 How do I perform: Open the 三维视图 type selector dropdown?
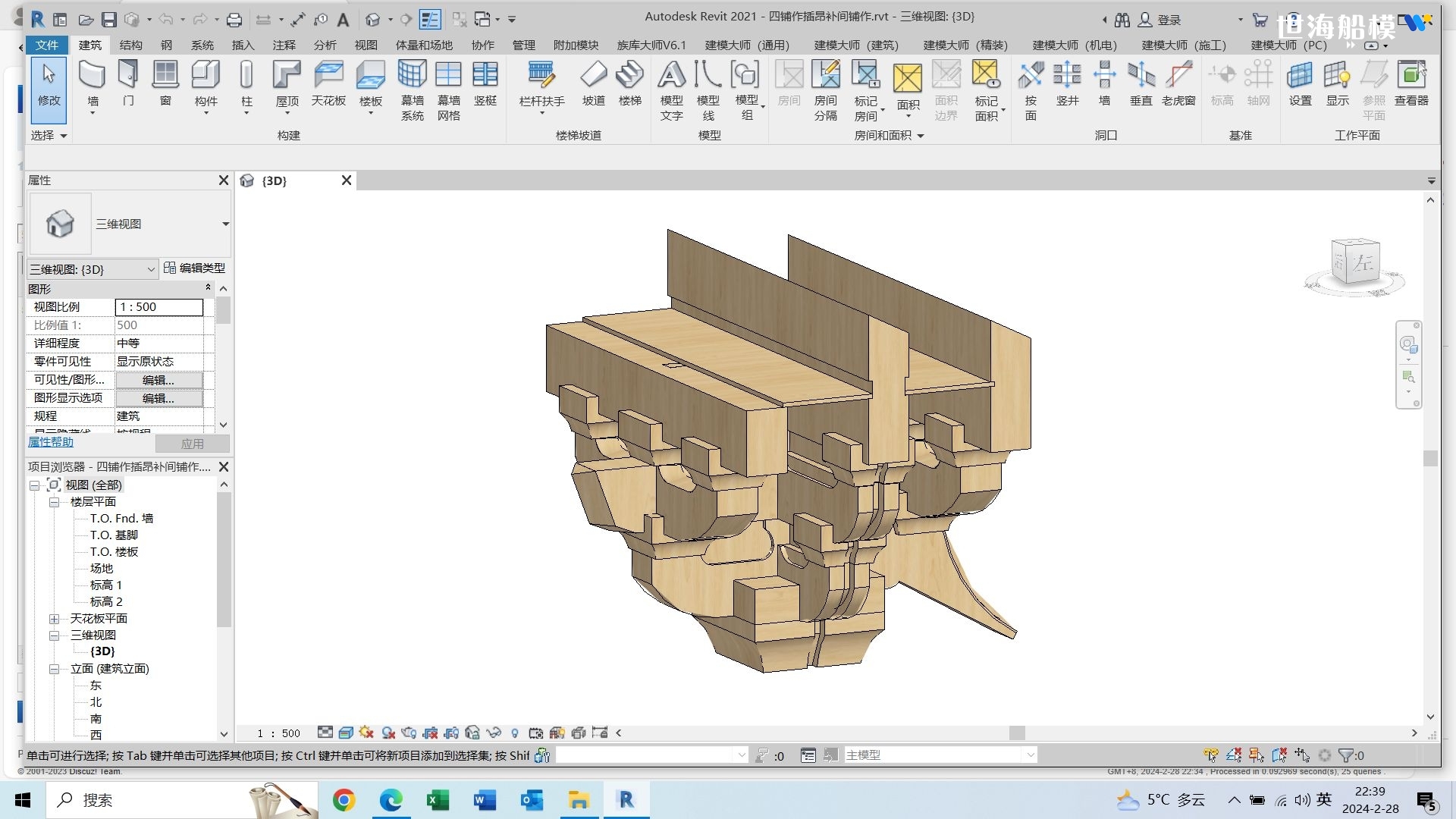(225, 224)
